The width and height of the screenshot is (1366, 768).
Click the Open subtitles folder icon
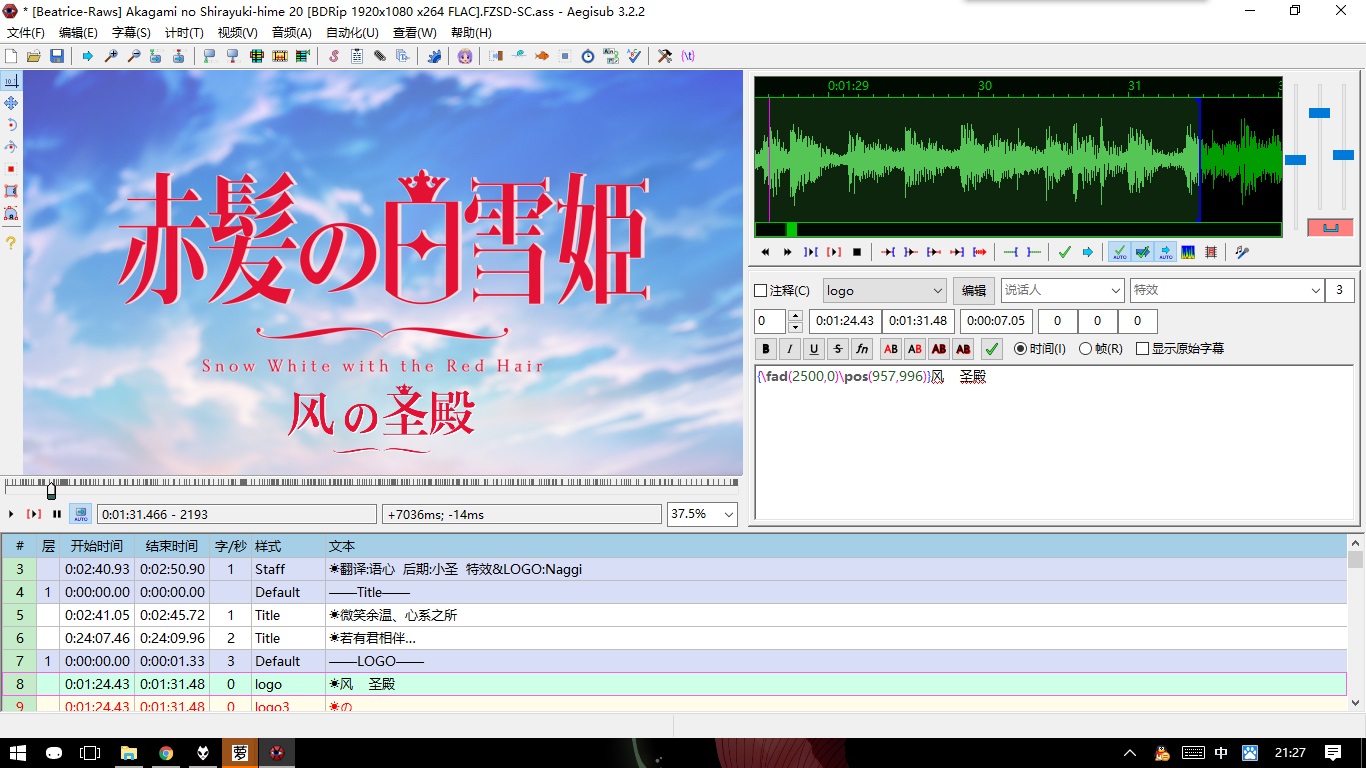(33, 56)
